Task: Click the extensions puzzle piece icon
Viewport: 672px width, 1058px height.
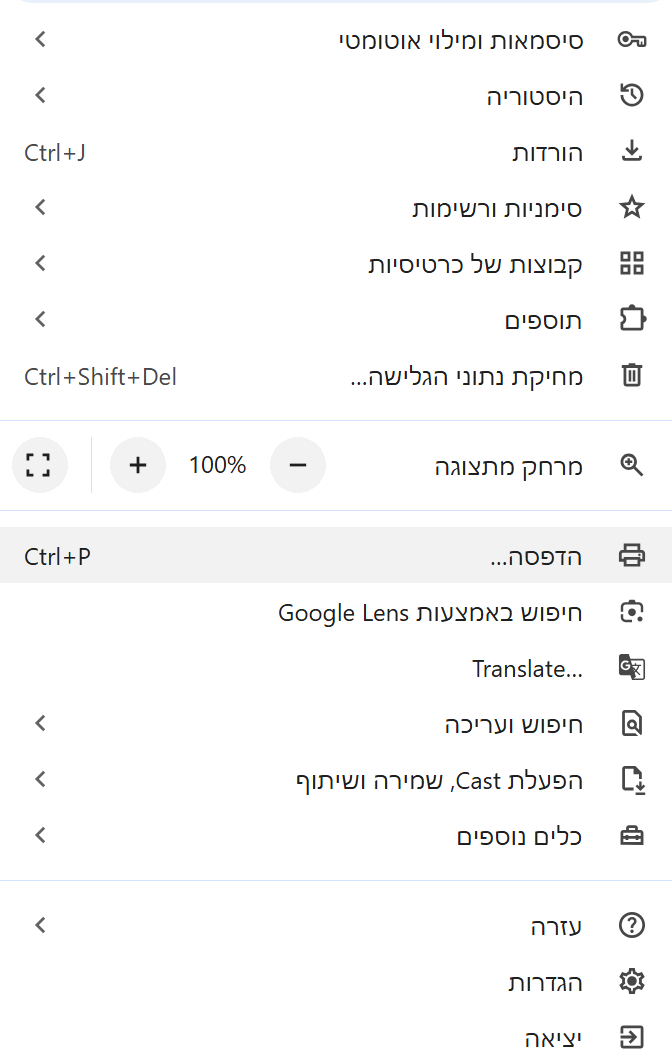Action: [631, 320]
